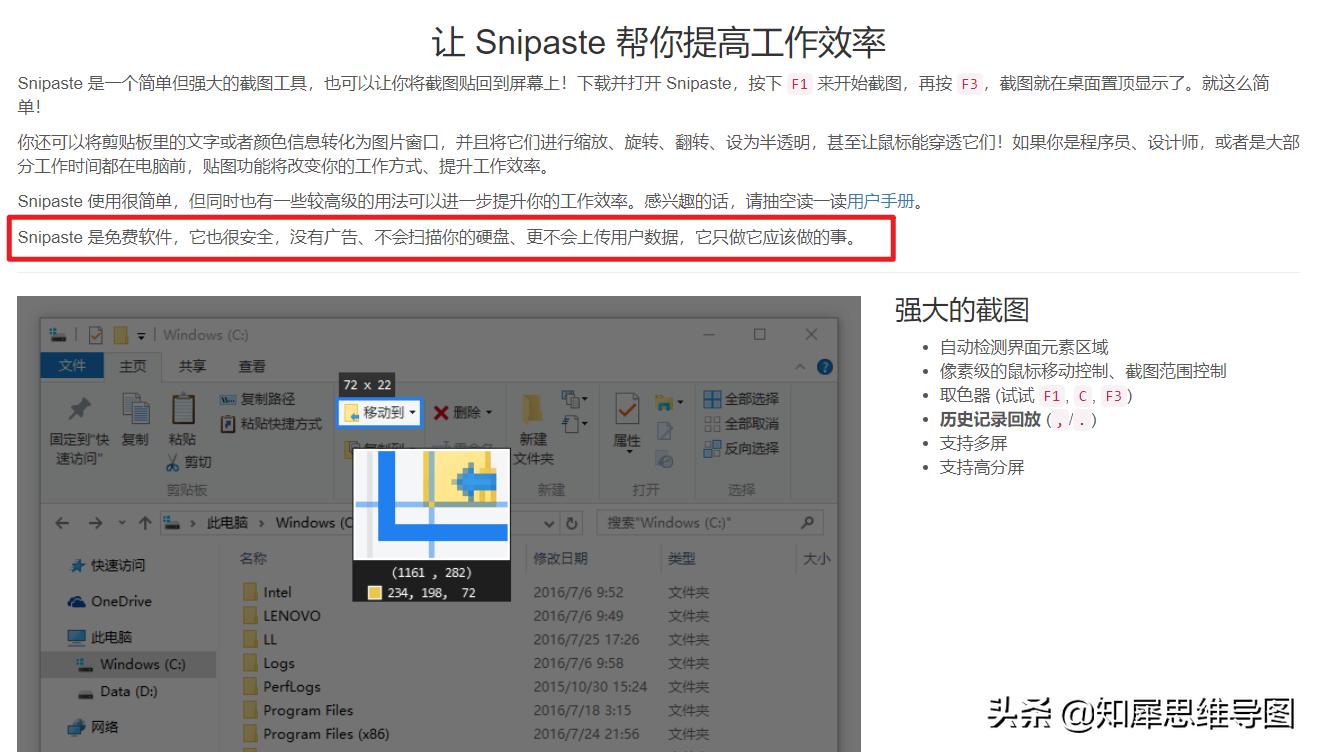Expand the Delete (删除) dropdown arrow

[488, 412]
